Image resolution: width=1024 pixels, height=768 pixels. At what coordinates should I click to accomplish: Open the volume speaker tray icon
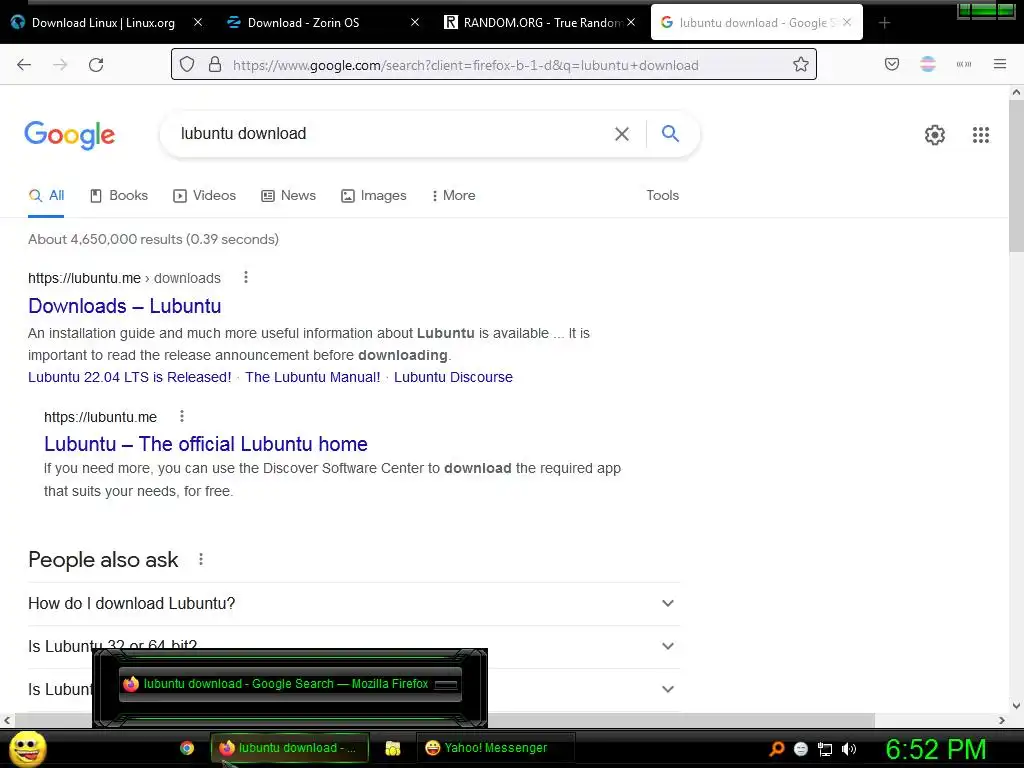(x=848, y=749)
